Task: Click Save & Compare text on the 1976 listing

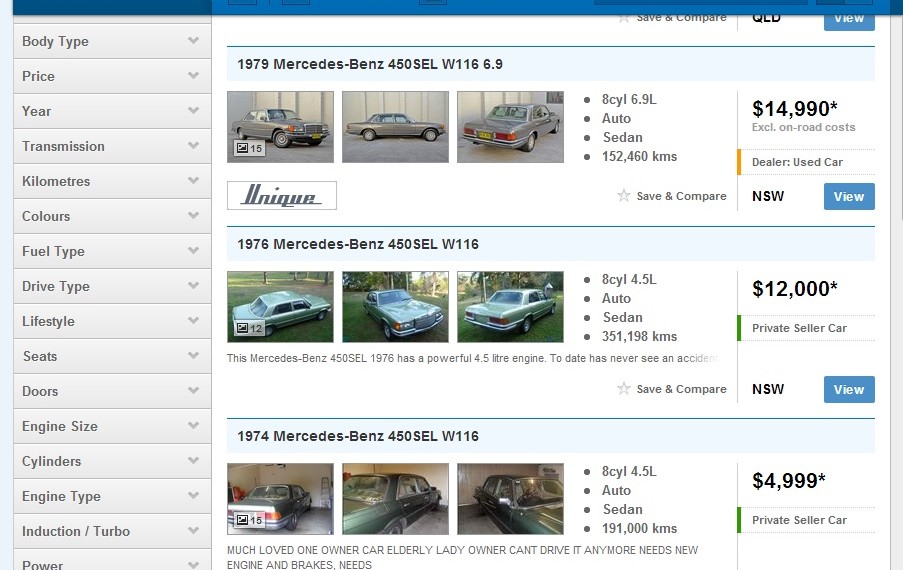Action: (x=681, y=389)
